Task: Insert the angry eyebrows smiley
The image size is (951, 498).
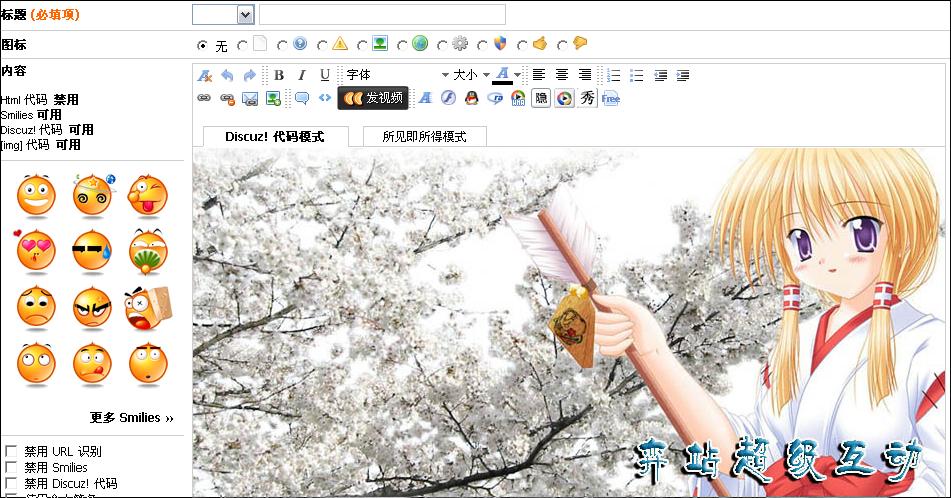Action: [92, 308]
